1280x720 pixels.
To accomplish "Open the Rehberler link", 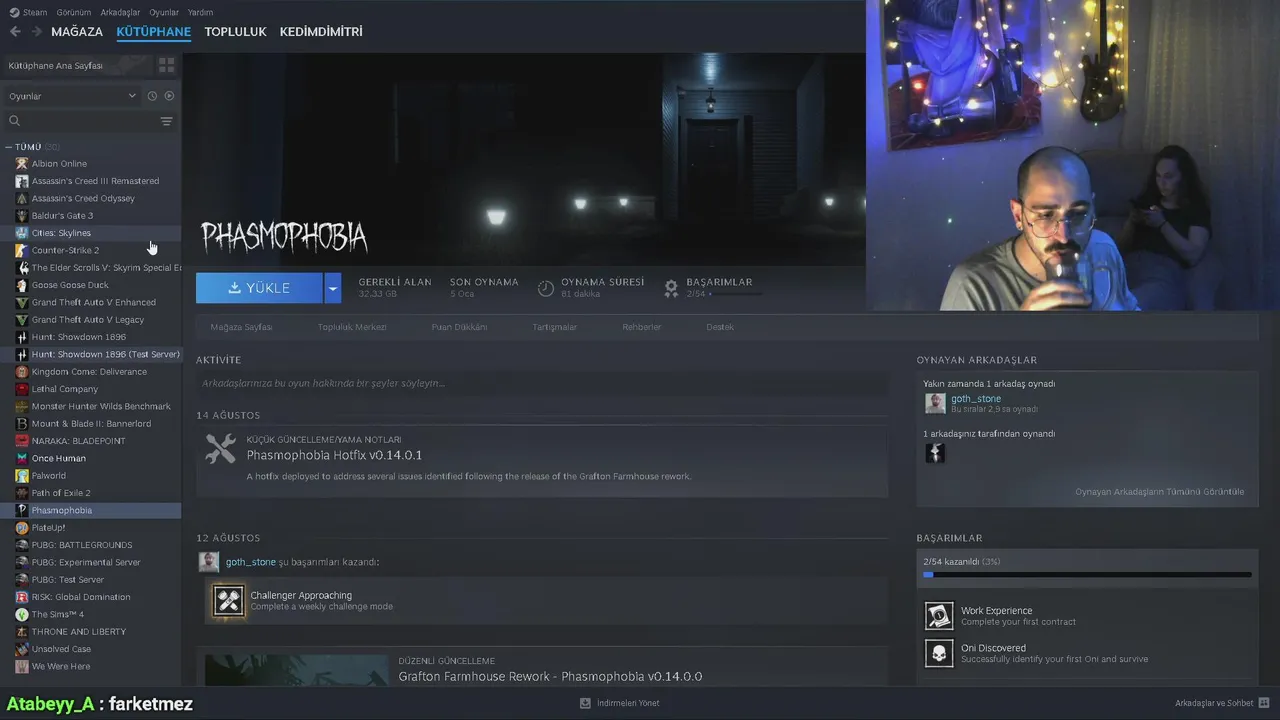I will point(642,327).
